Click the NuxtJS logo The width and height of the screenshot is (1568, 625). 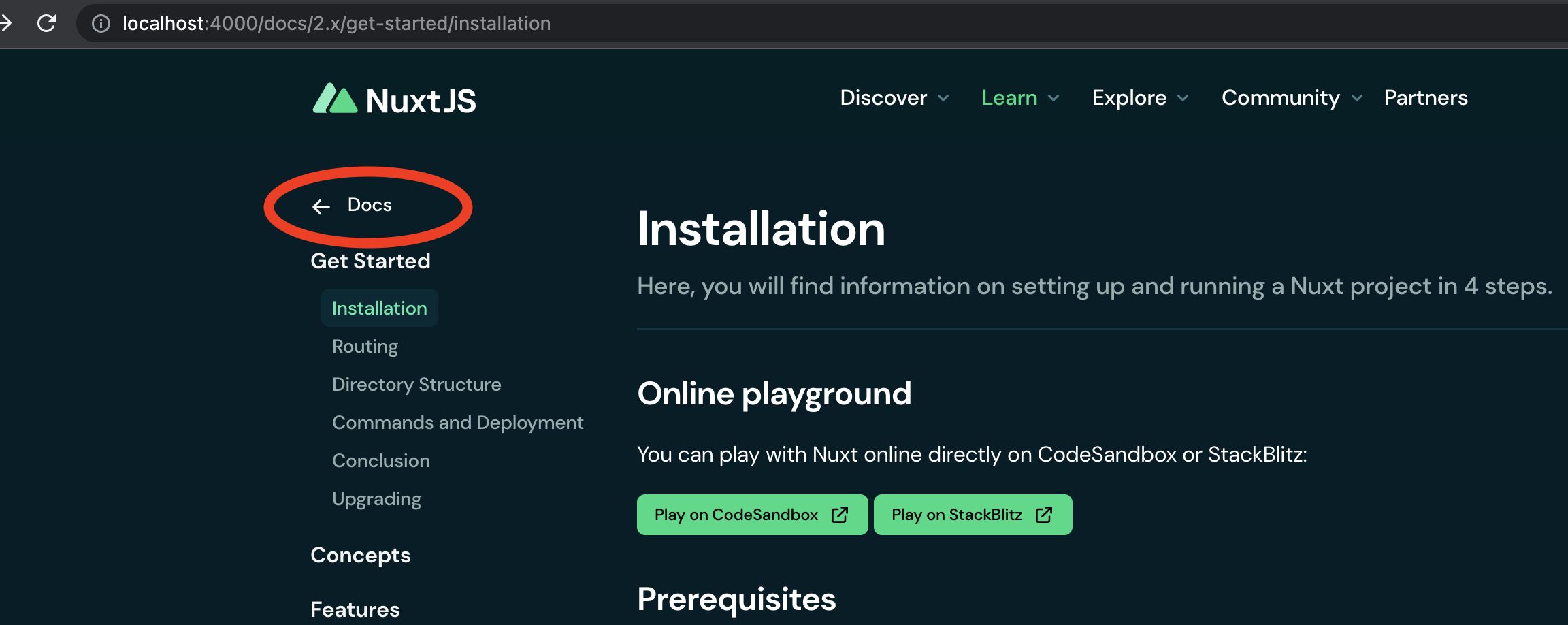coord(394,99)
